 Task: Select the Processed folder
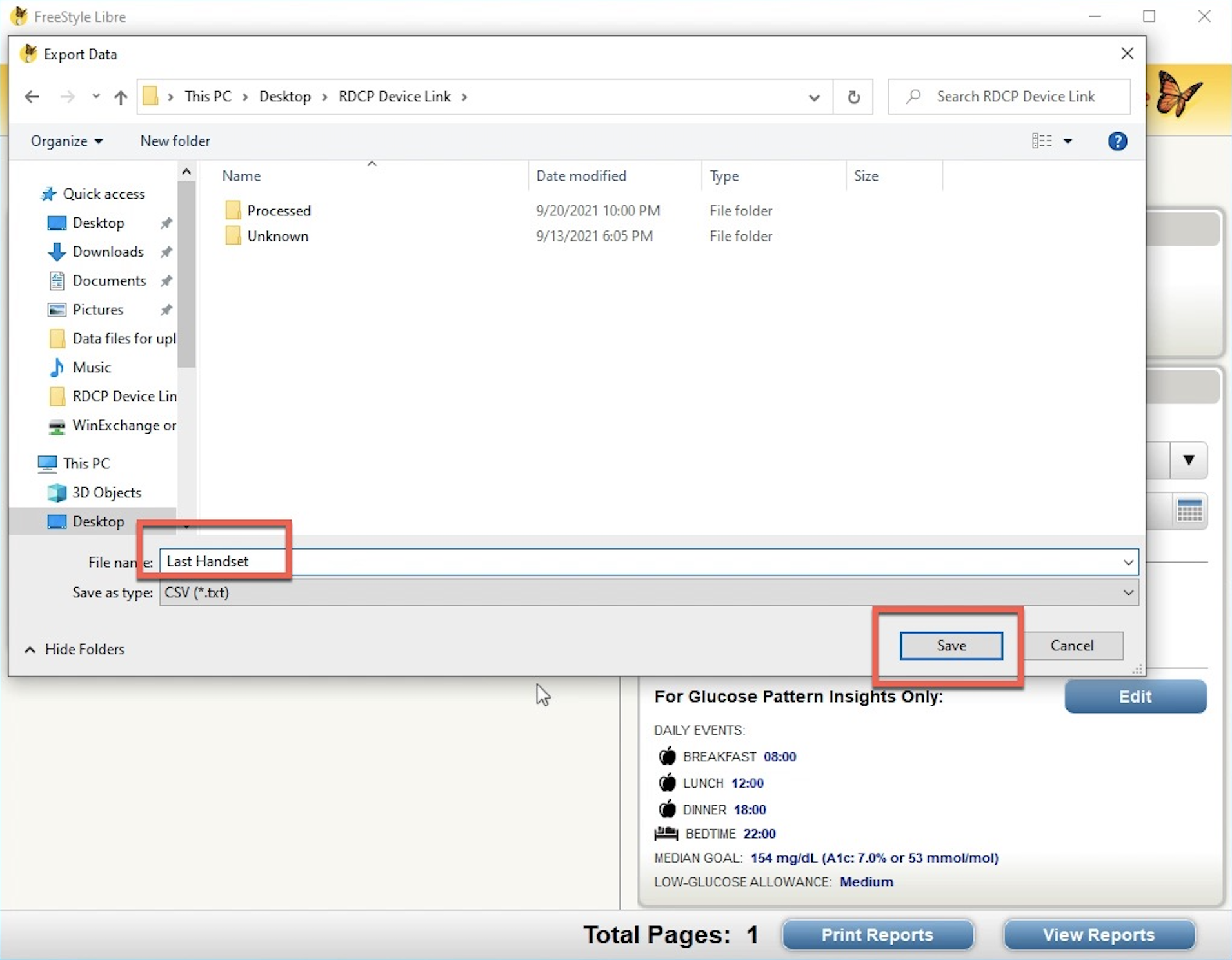268,211
